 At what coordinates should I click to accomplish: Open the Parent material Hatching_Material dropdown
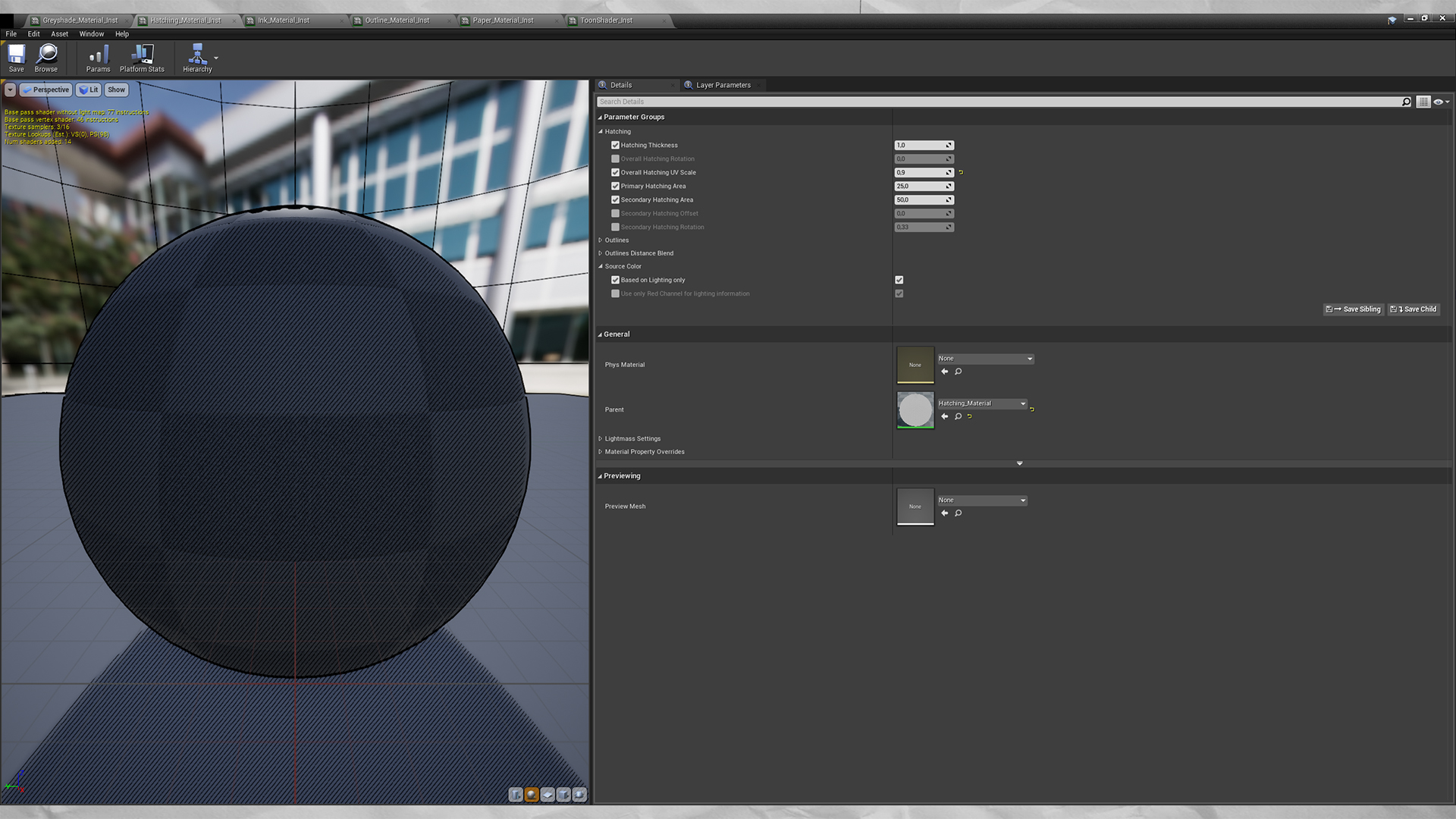(982, 404)
